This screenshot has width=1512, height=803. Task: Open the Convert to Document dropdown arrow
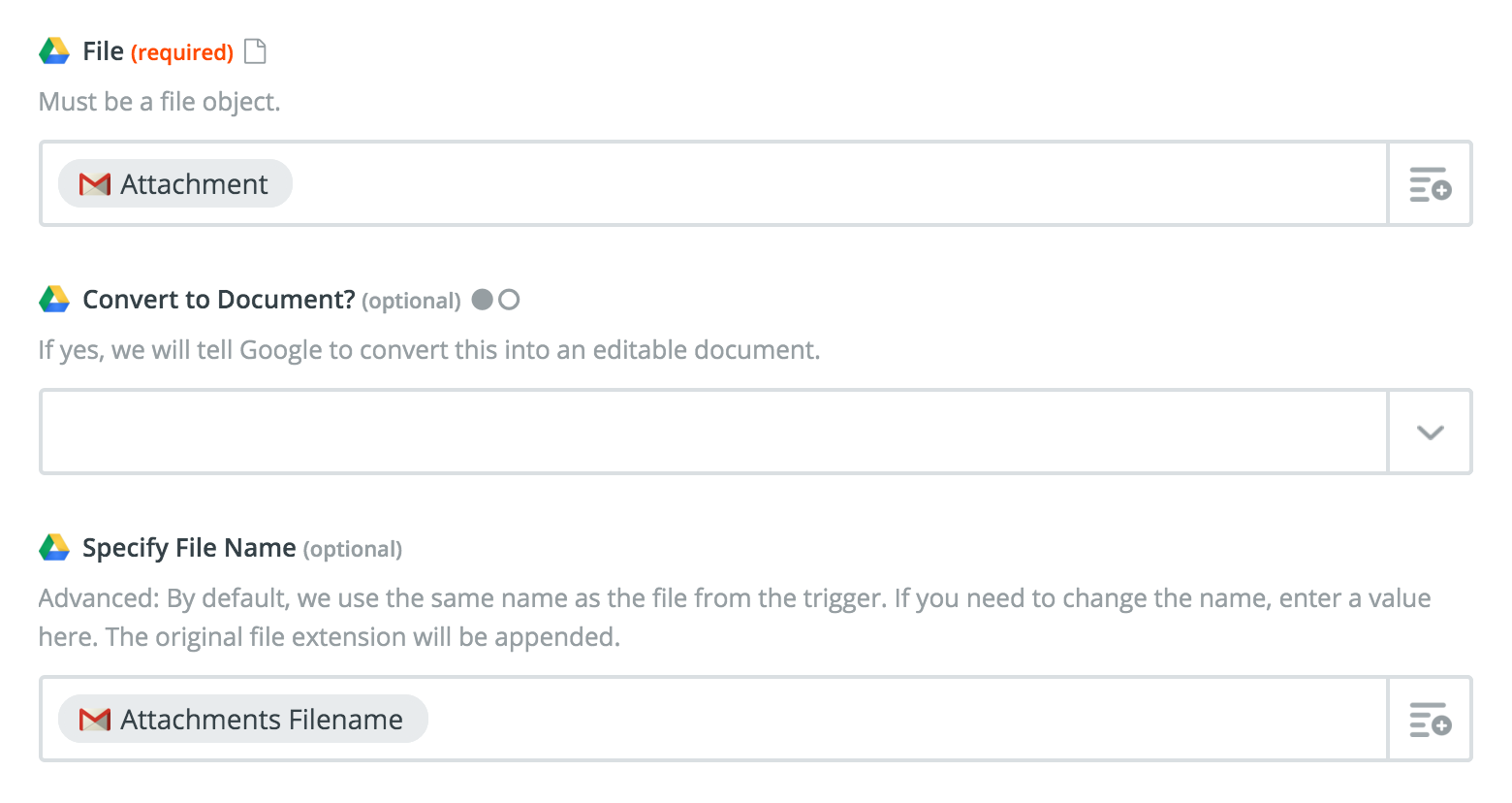tap(1430, 432)
